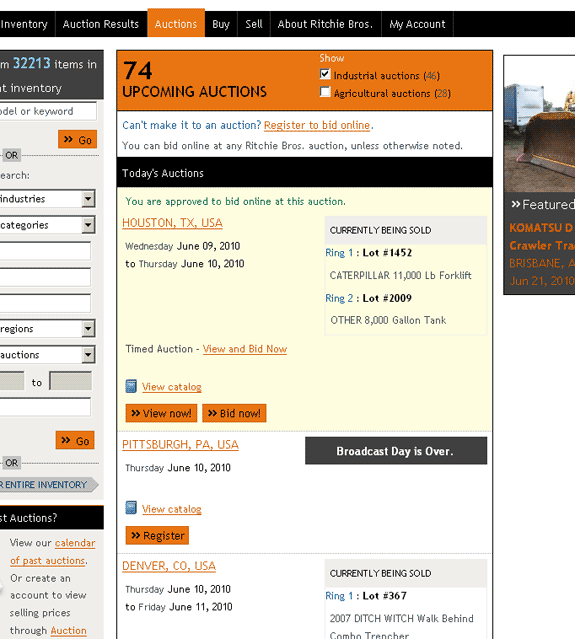Open the KOMATSU D Crawler Tractor featured link

click(542, 236)
